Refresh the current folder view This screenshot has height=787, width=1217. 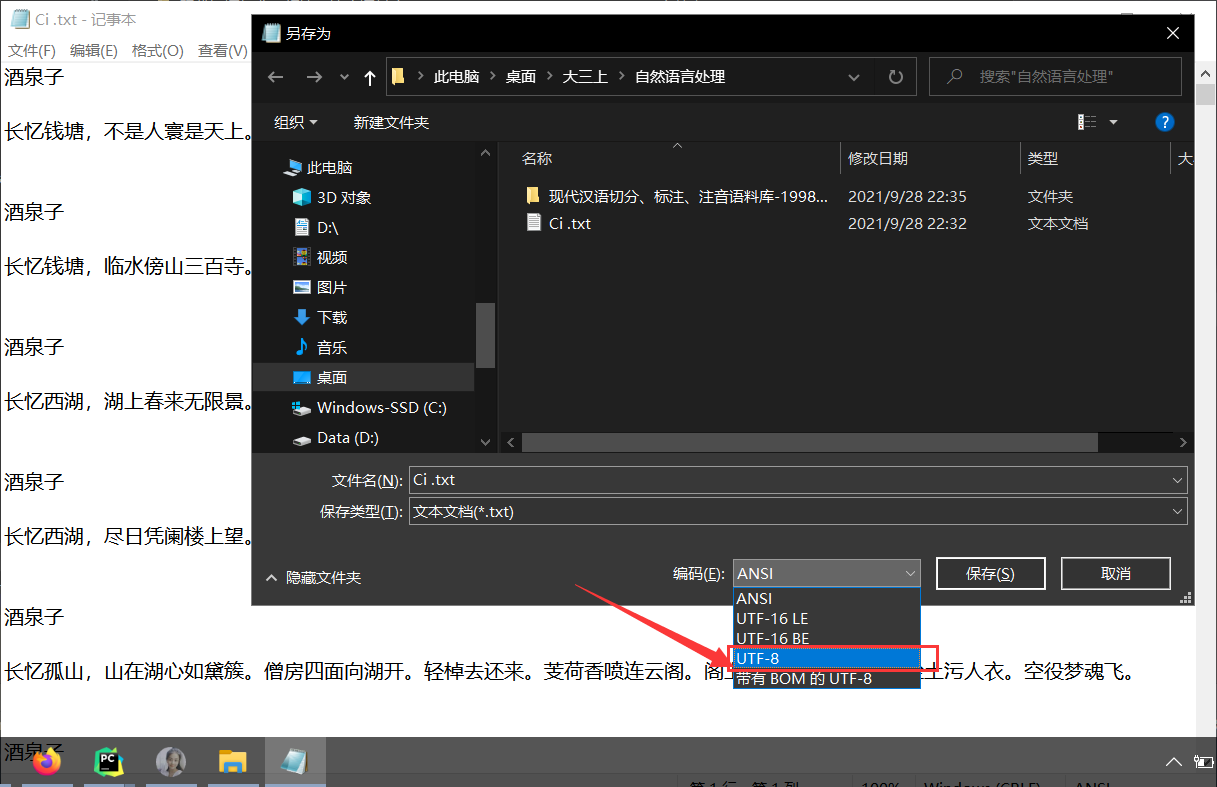coord(896,77)
